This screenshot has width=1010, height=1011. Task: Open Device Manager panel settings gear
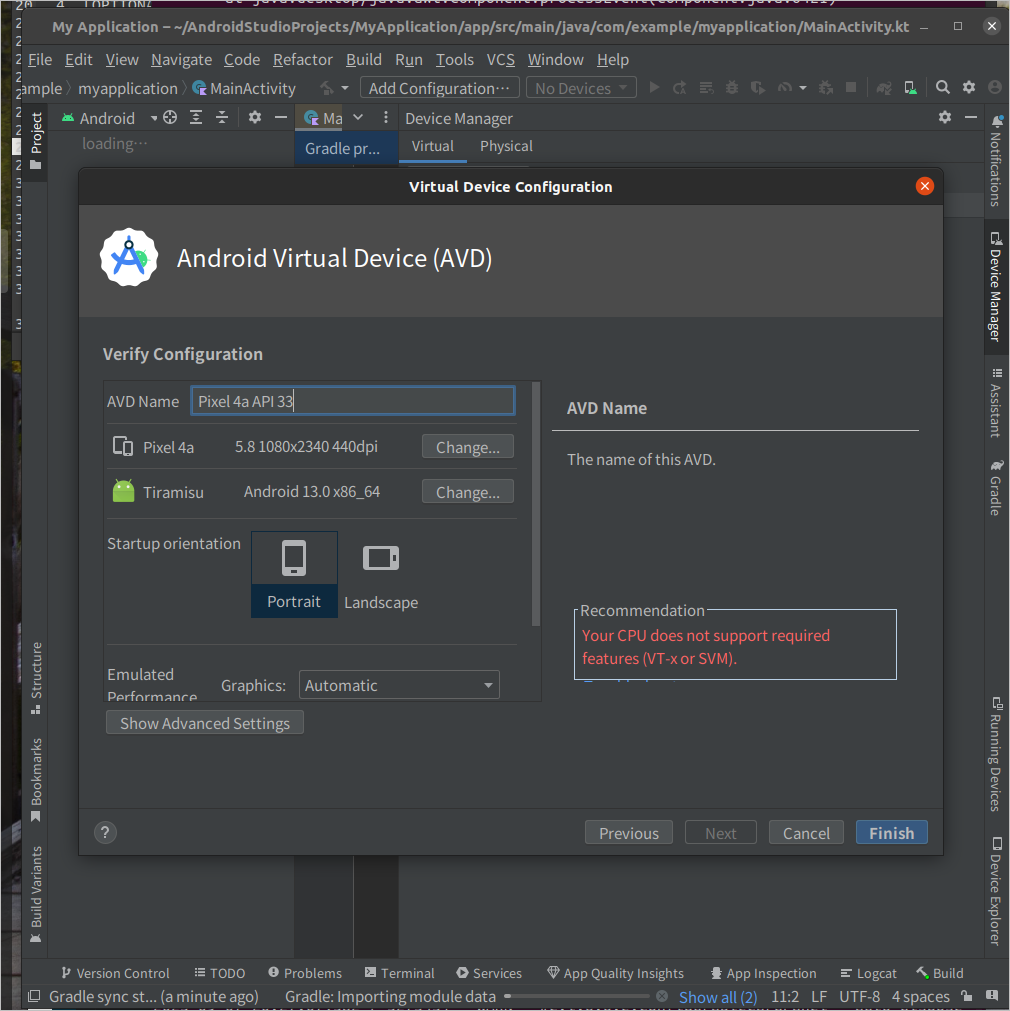point(945,117)
